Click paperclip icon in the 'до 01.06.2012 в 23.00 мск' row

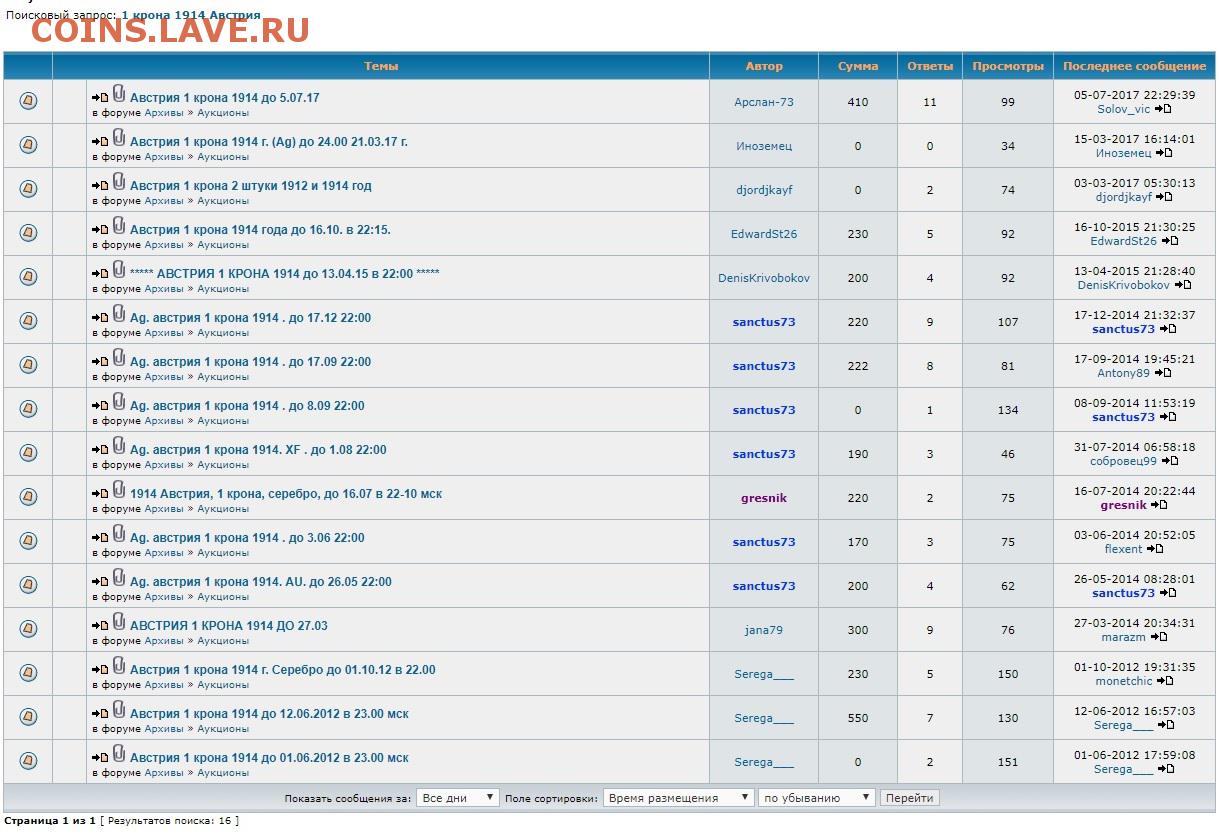pos(118,754)
